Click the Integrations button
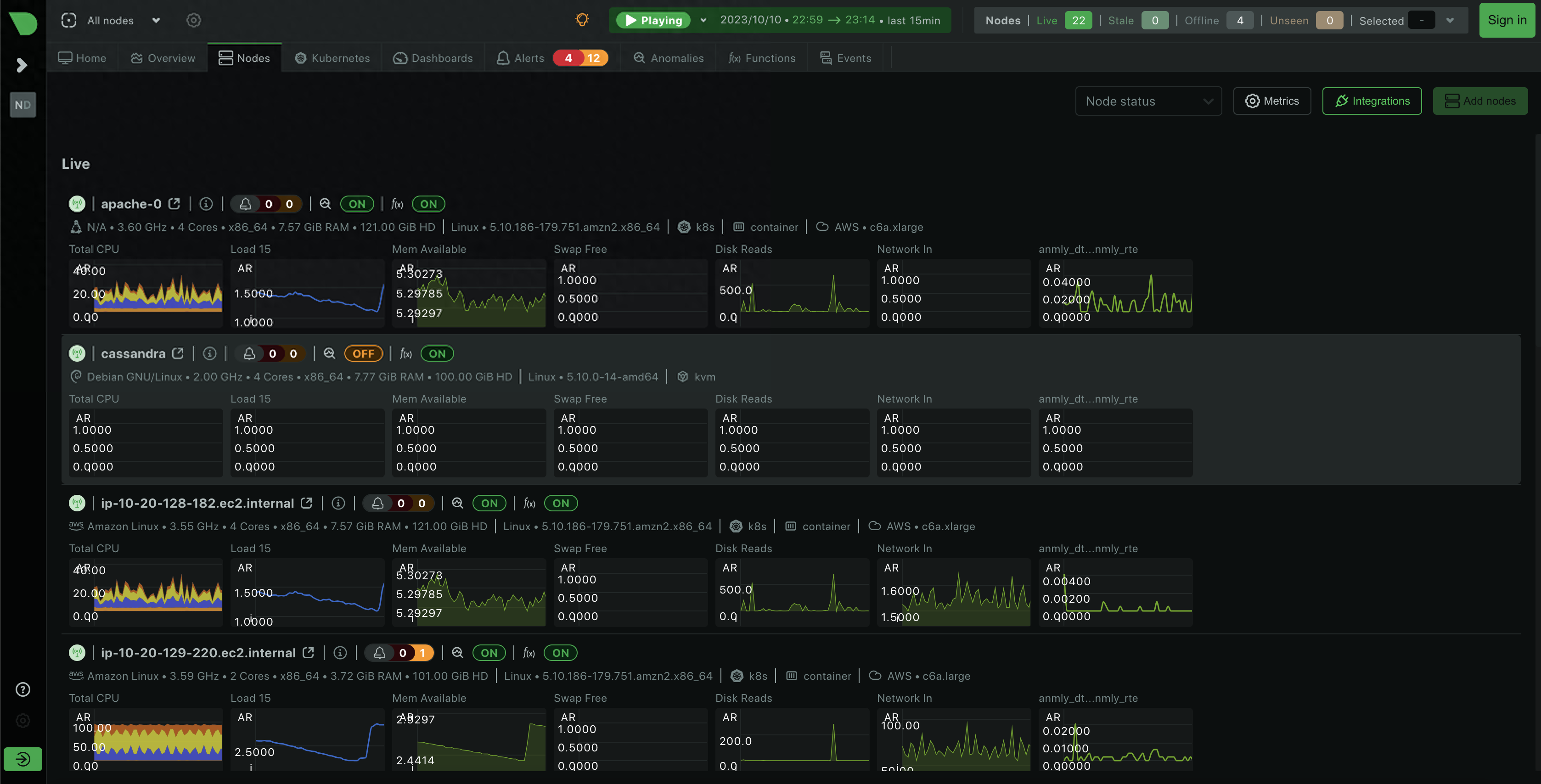This screenshot has height=784, width=1541. (1372, 101)
